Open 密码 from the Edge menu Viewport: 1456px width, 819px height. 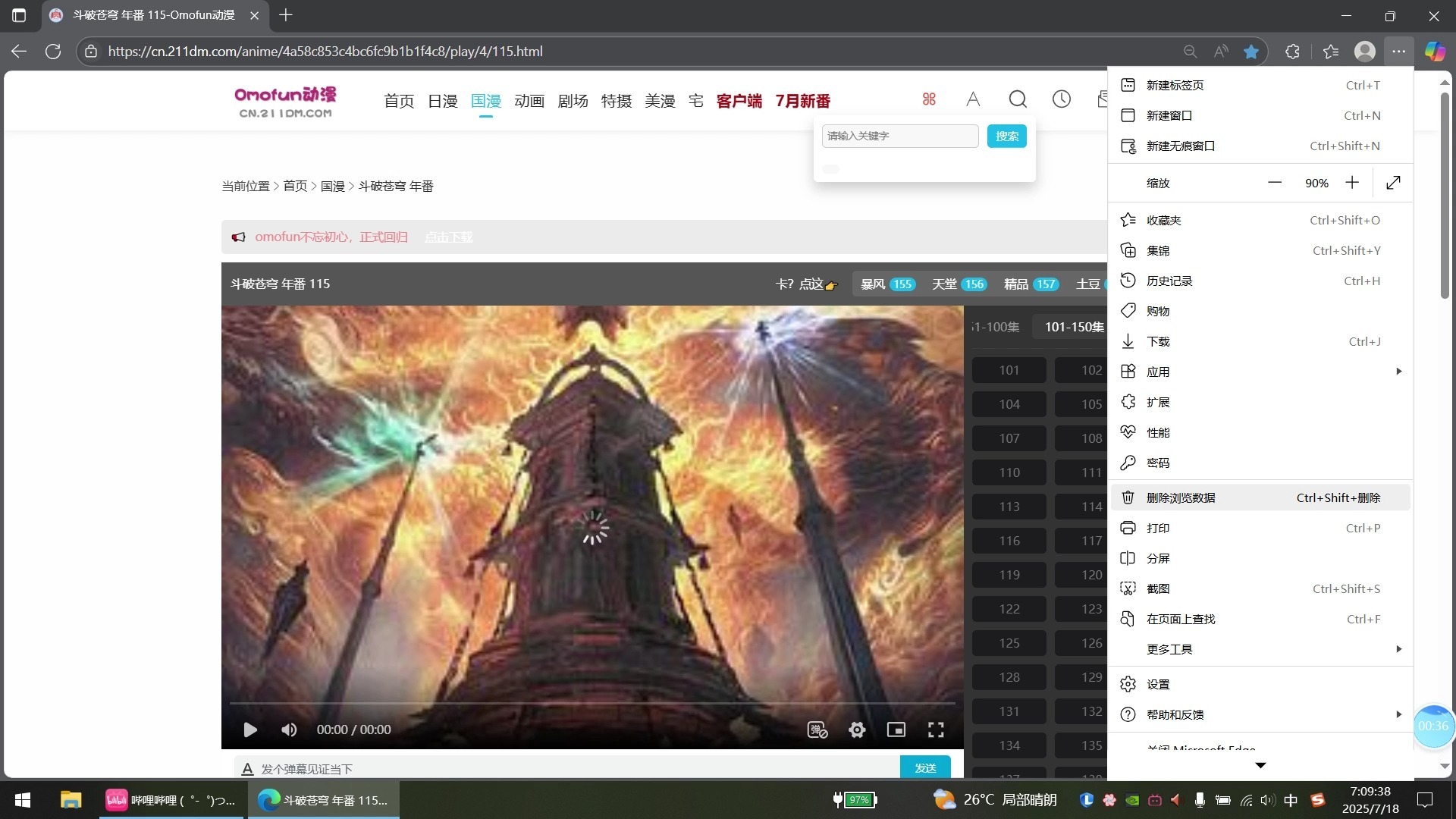point(1260,463)
